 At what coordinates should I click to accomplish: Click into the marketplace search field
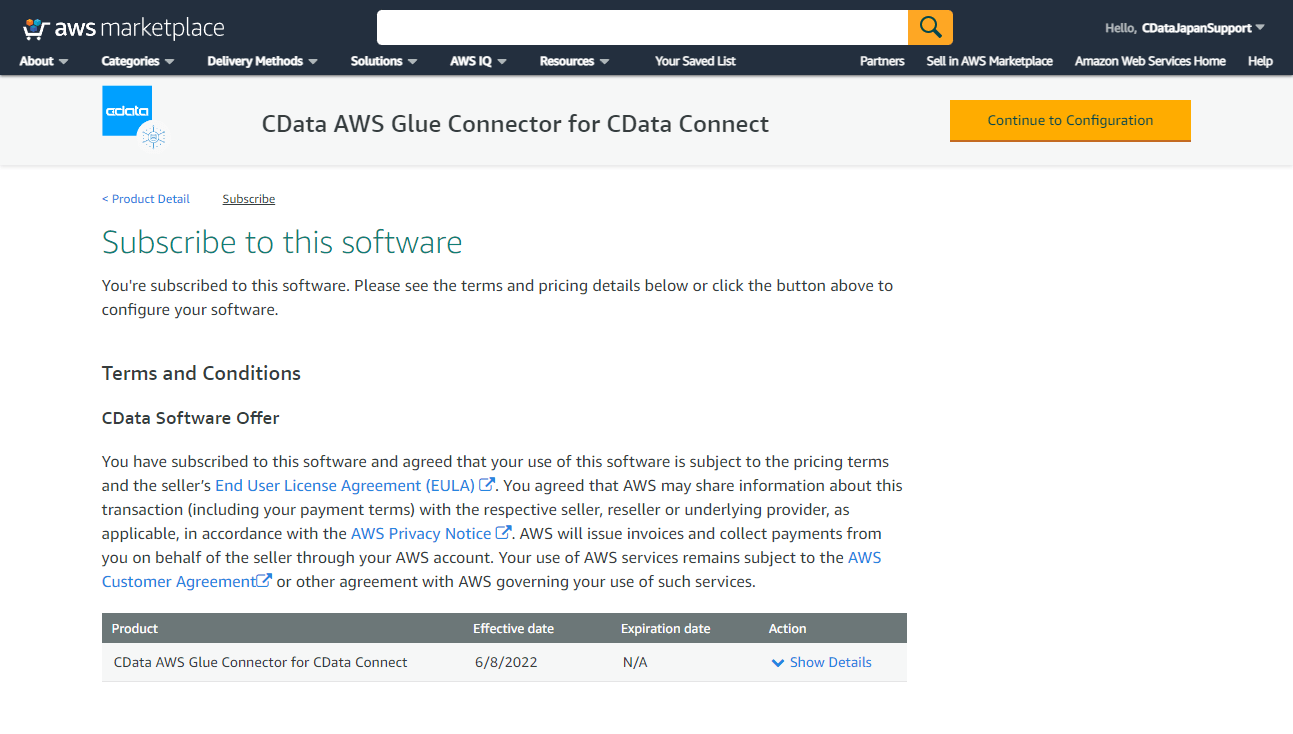pos(642,27)
